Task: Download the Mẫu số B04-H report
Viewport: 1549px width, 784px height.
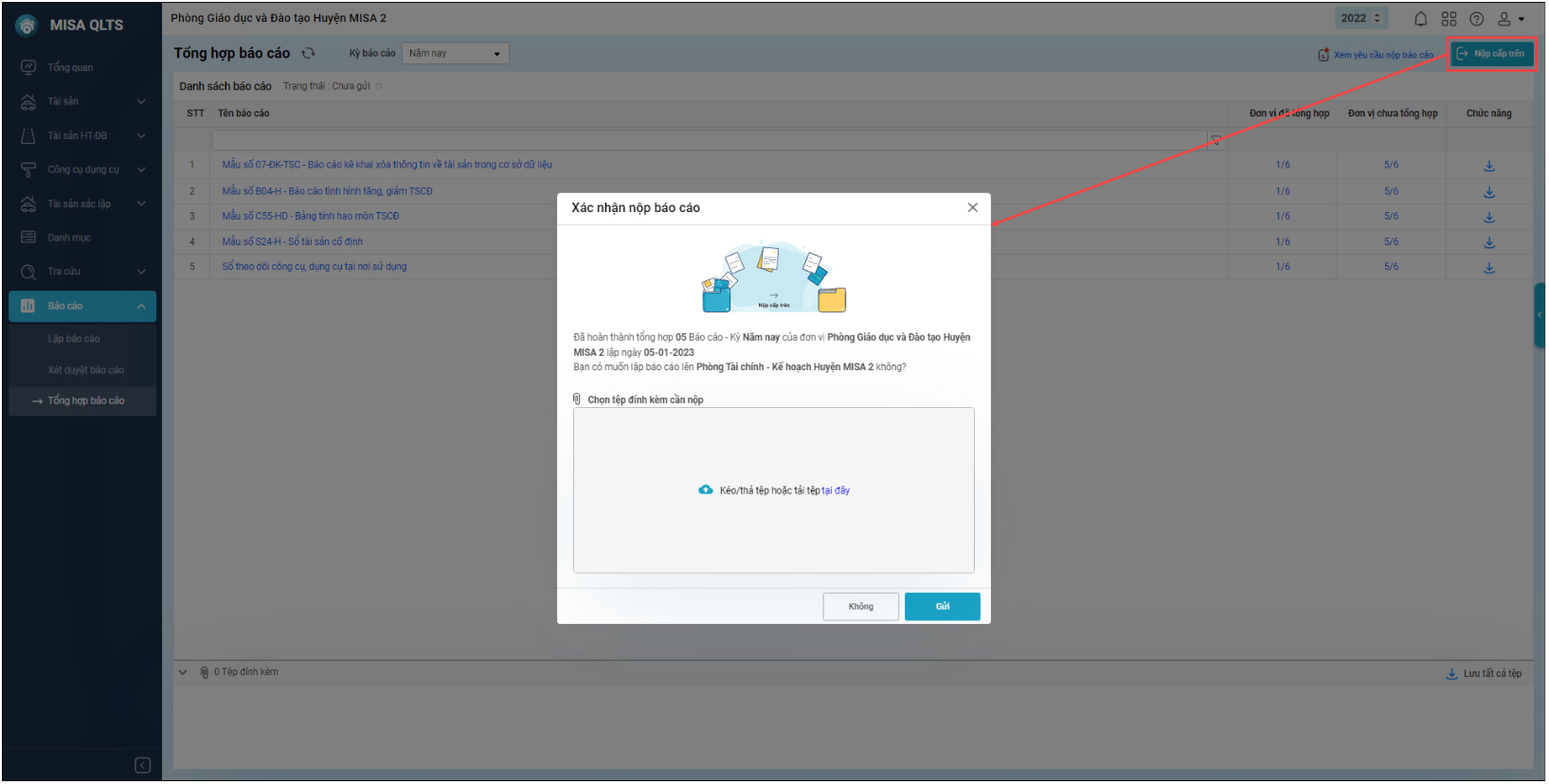Action: tap(1489, 191)
